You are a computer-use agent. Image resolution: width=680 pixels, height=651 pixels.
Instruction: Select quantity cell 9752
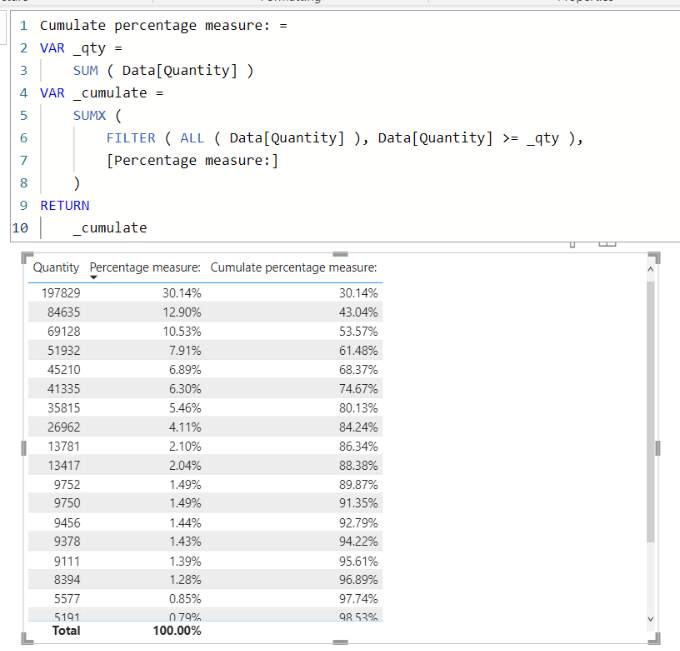pyautogui.click(x=67, y=484)
